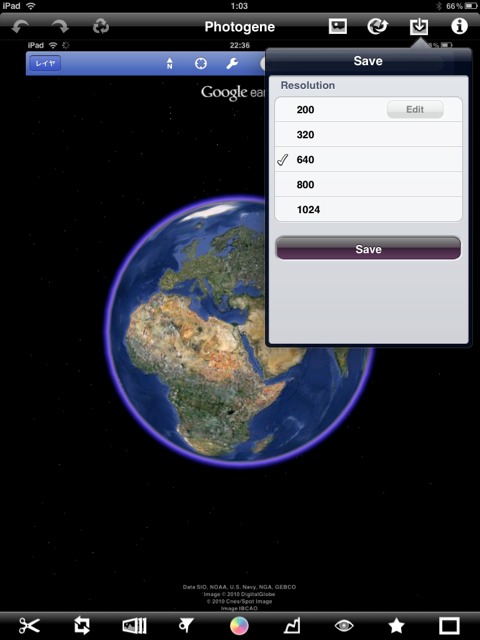Choose the 1024 resolution option
480x640 pixels.
coord(368,209)
